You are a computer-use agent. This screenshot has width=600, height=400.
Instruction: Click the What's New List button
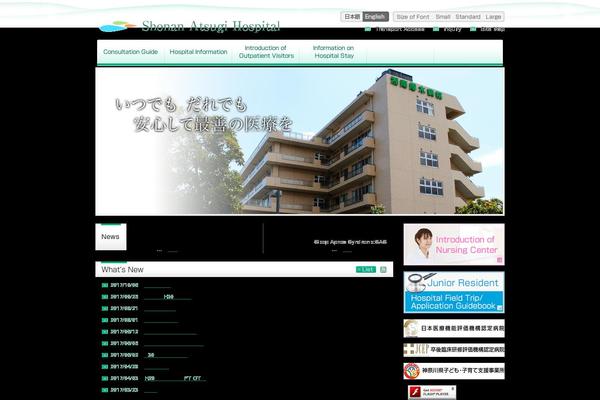pyautogui.click(x=366, y=269)
